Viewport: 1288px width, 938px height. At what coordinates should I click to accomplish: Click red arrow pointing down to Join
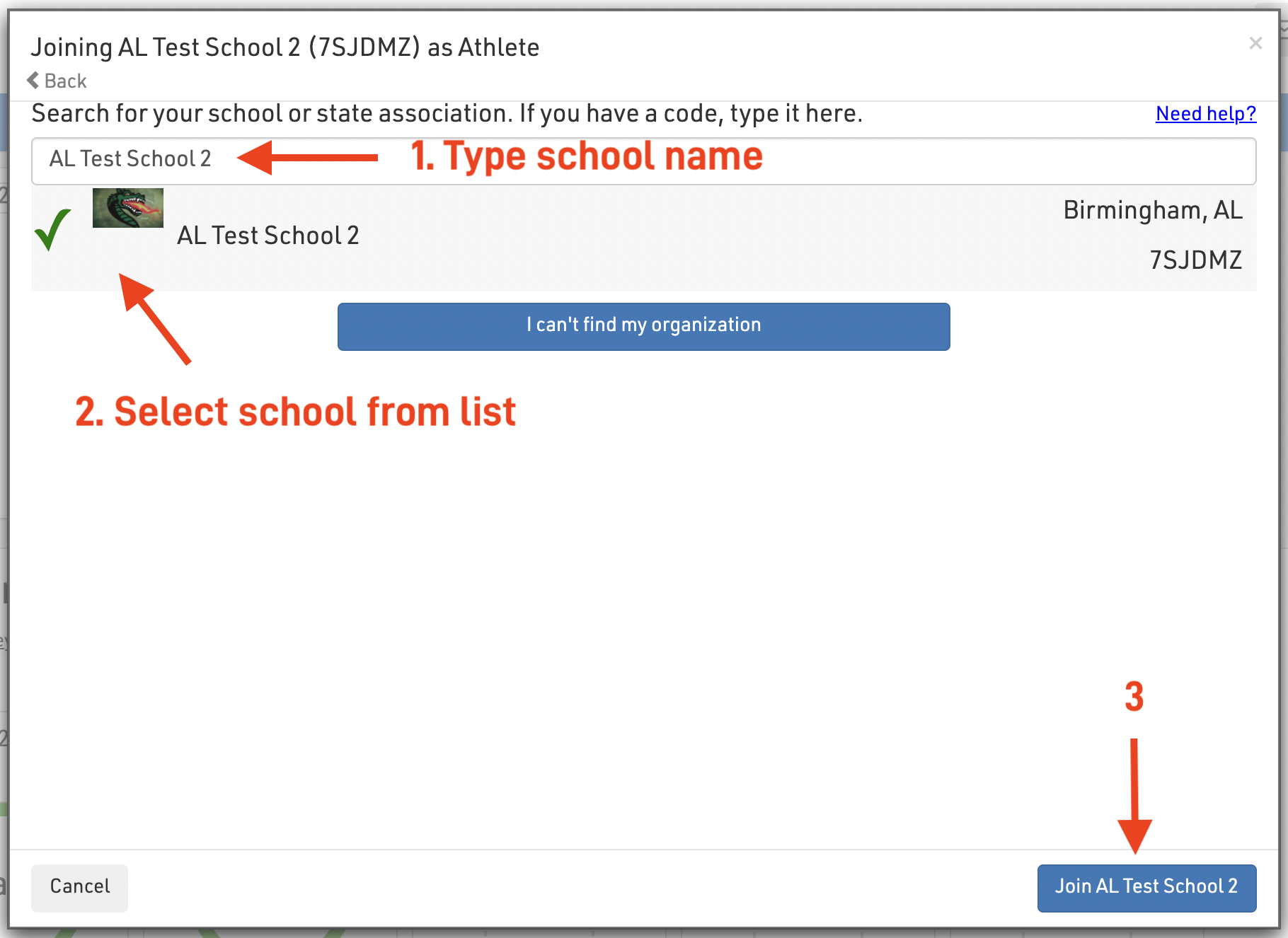click(x=1134, y=796)
